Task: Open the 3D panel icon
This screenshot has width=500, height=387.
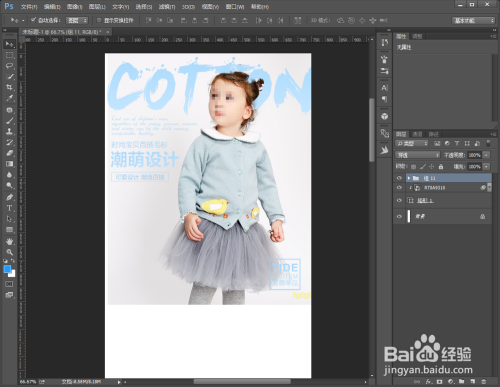Action: pyautogui.click(x=385, y=116)
